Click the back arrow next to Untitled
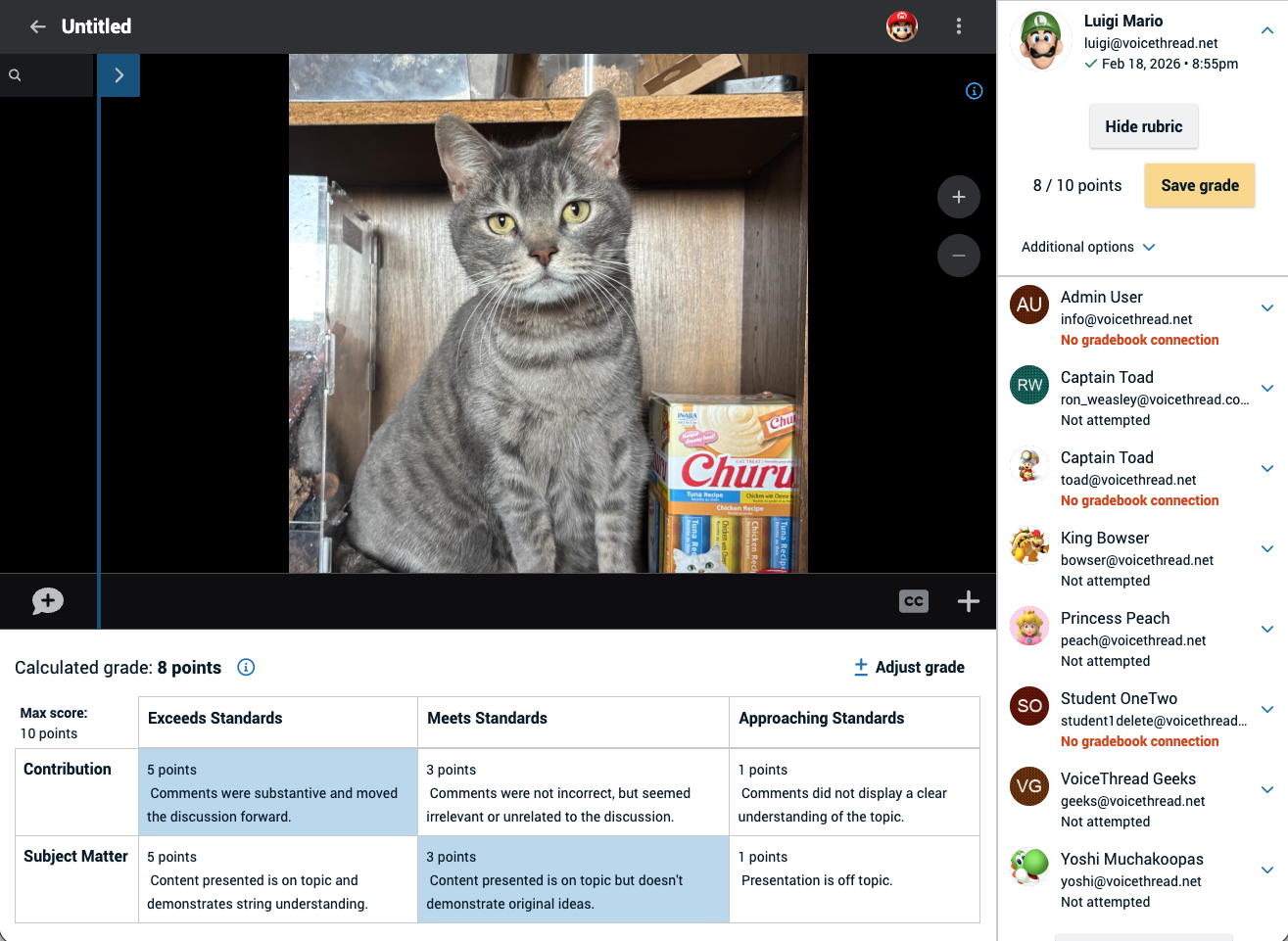Screen dimensions: 1288x941 pyautogui.click(x=37, y=26)
